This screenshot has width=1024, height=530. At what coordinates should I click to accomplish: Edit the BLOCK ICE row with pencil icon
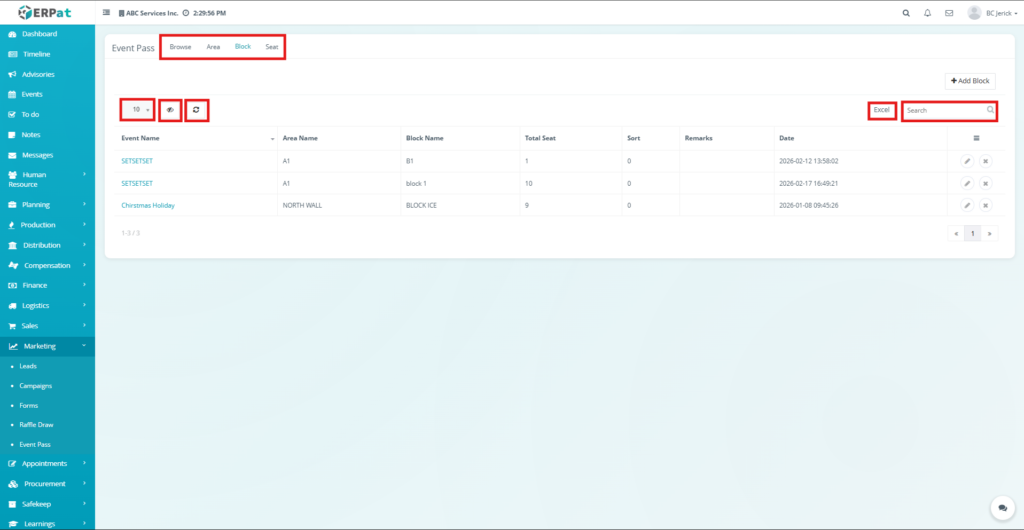pyautogui.click(x=967, y=205)
